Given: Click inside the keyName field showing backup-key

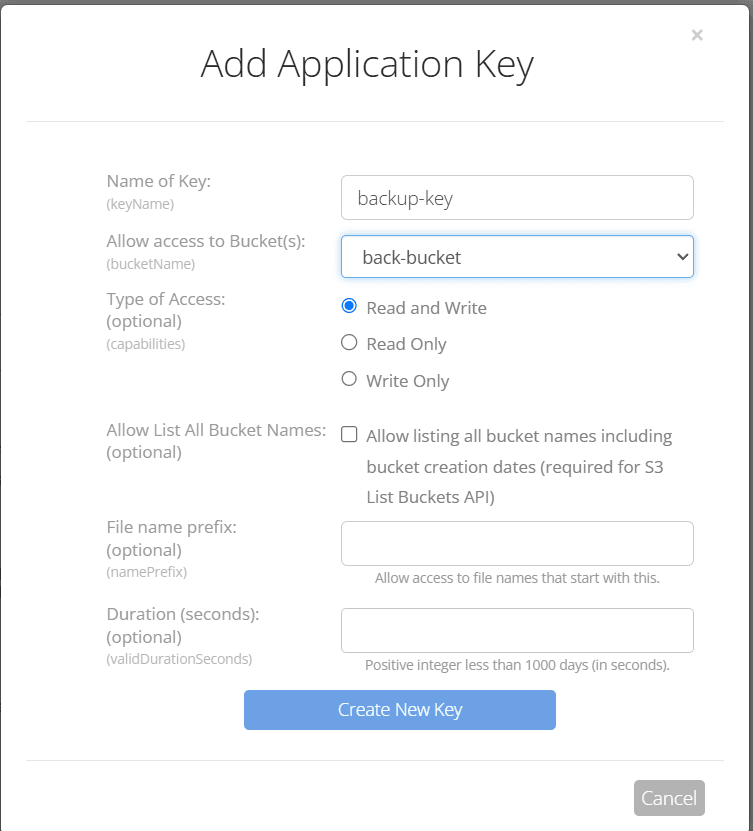Looking at the screenshot, I should (x=517, y=197).
